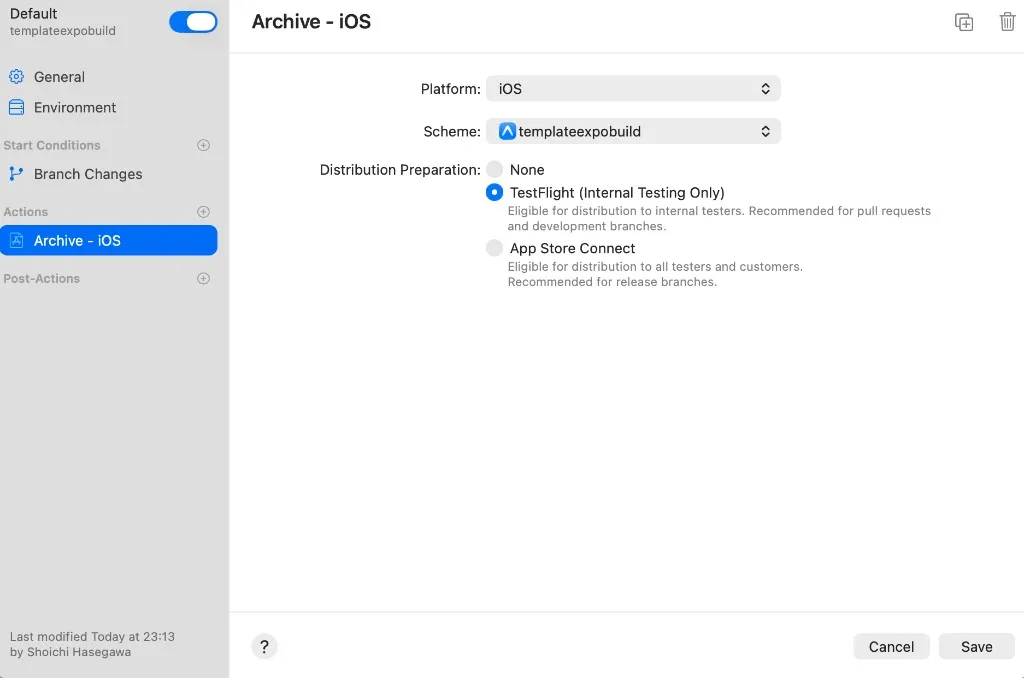Click the Archive - iOS title heading
The height and width of the screenshot is (678, 1024).
(311, 22)
